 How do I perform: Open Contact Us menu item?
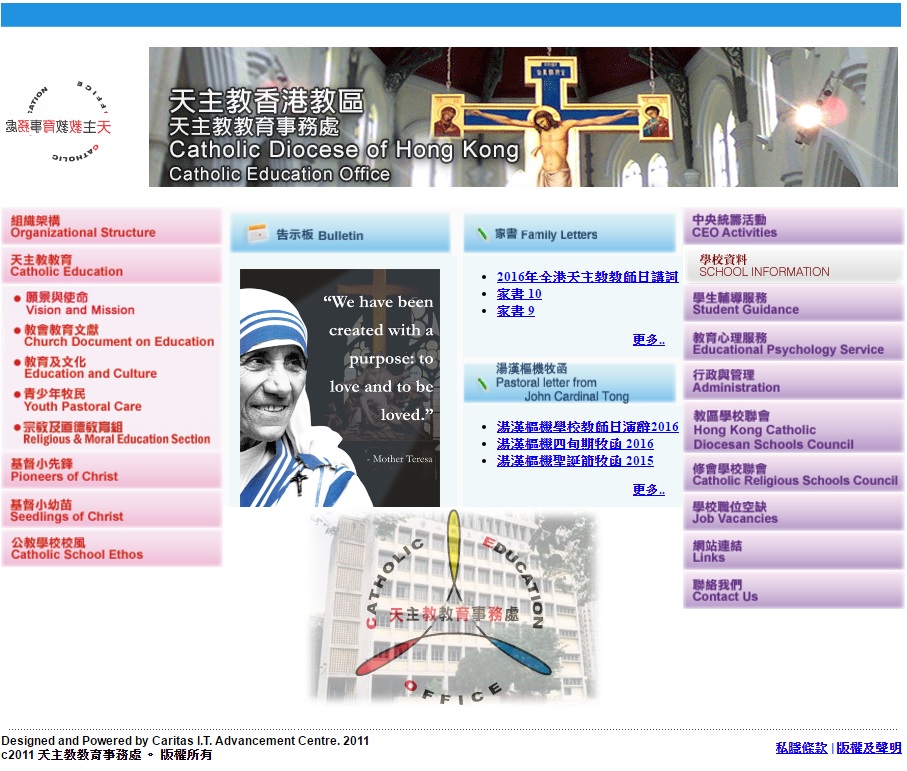(793, 591)
